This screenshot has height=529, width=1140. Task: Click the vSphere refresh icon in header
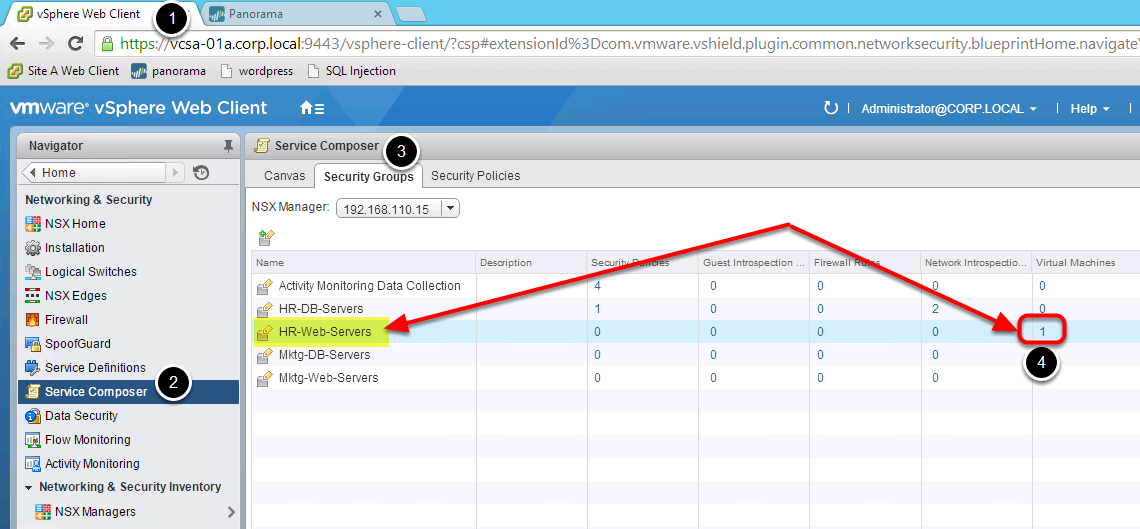[x=830, y=108]
